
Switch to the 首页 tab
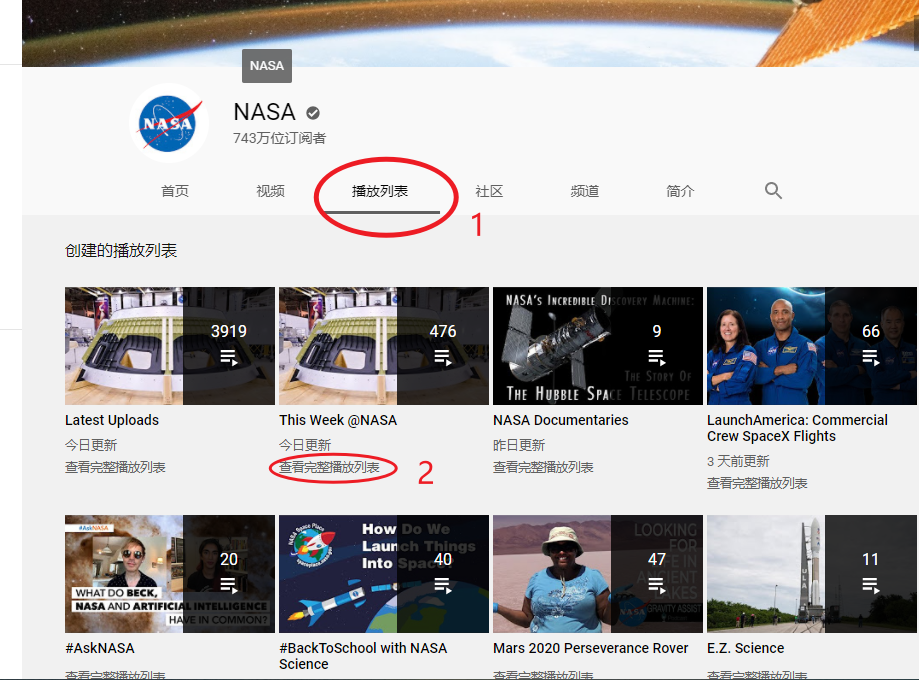pyautogui.click(x=175, y=191)
